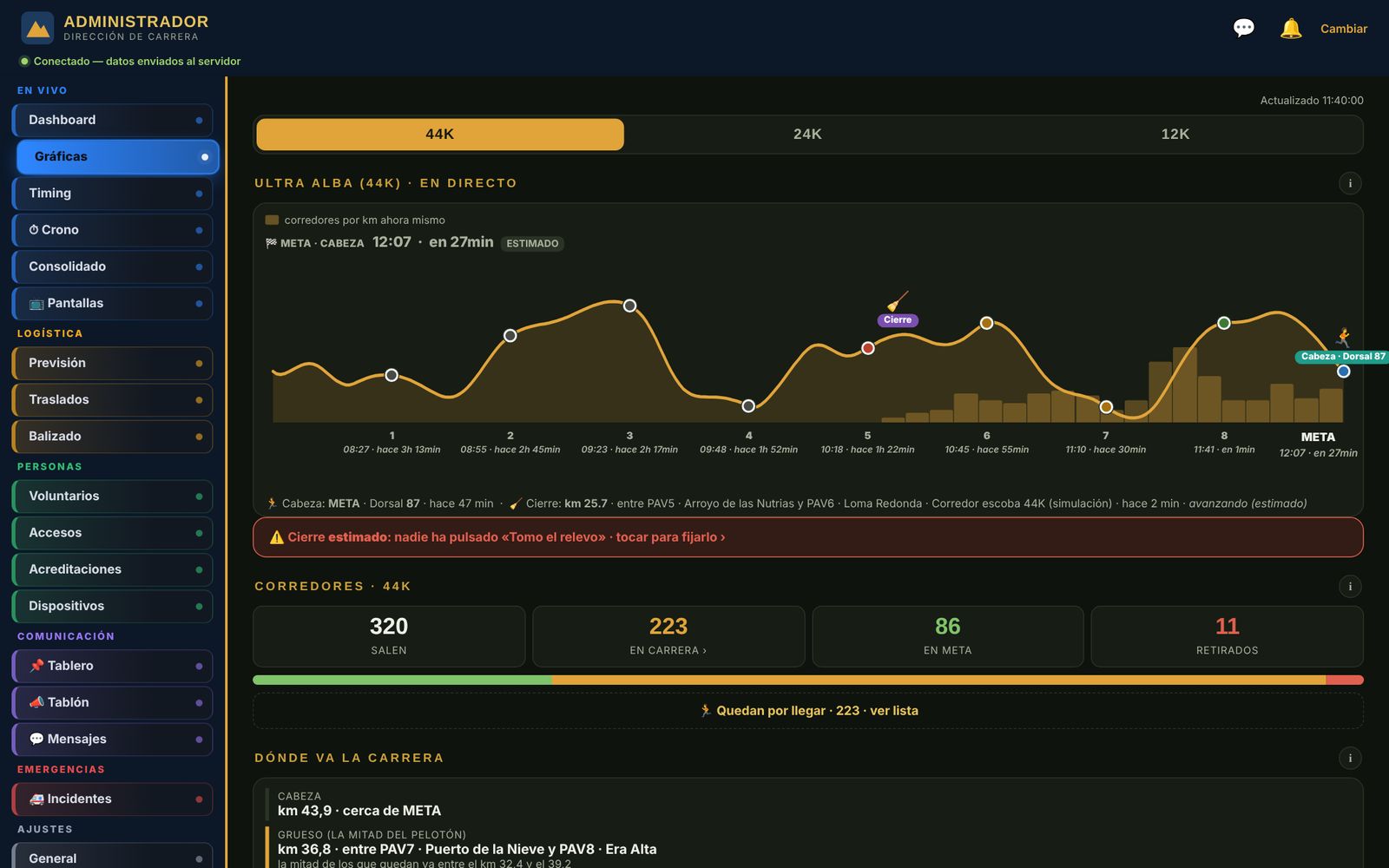Click the runners status progress bar

(807, 680)
